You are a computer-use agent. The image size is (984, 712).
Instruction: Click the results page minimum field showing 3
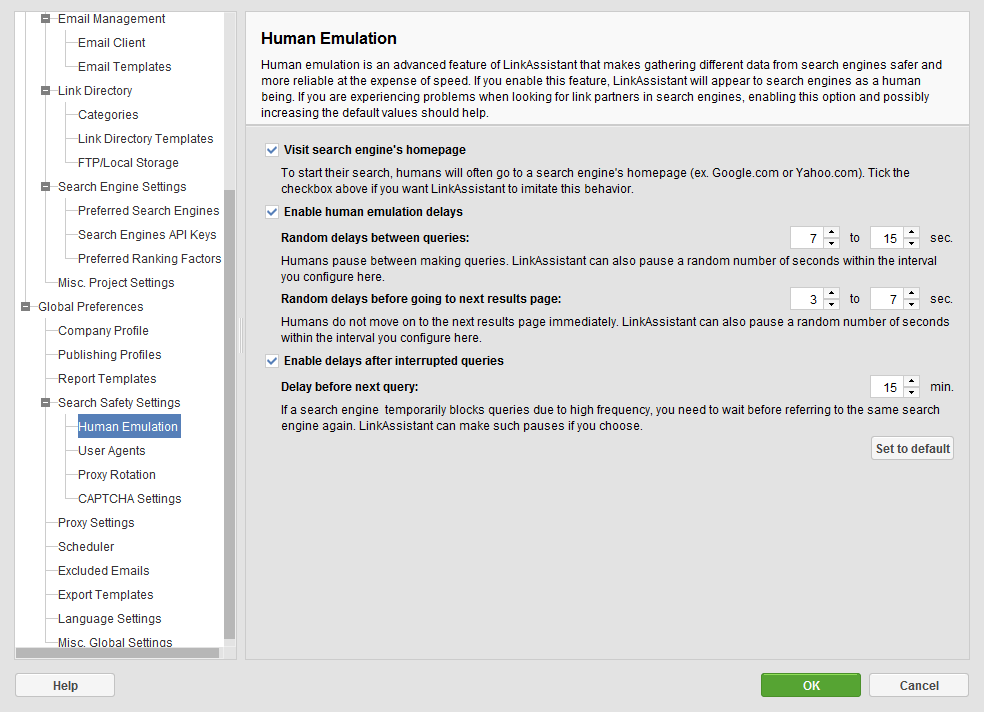(807, 299)
